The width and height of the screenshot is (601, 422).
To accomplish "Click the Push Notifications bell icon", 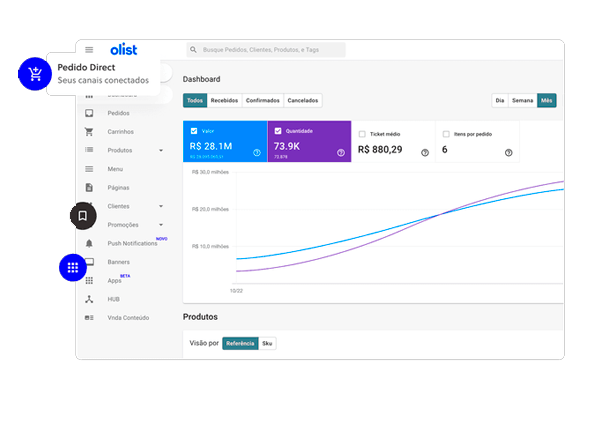I will pyautogui.click(x=89, y=244).
